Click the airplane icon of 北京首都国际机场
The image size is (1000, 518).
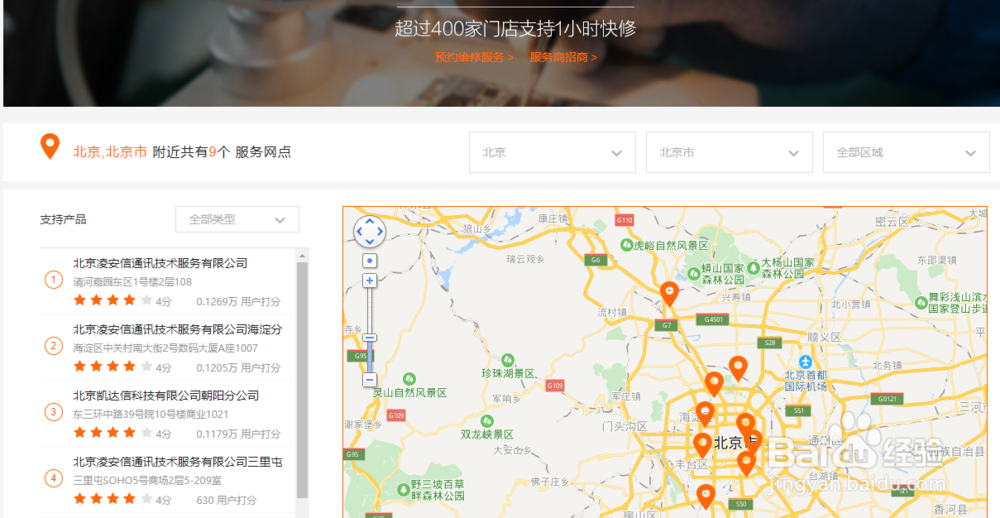(805, 362)
